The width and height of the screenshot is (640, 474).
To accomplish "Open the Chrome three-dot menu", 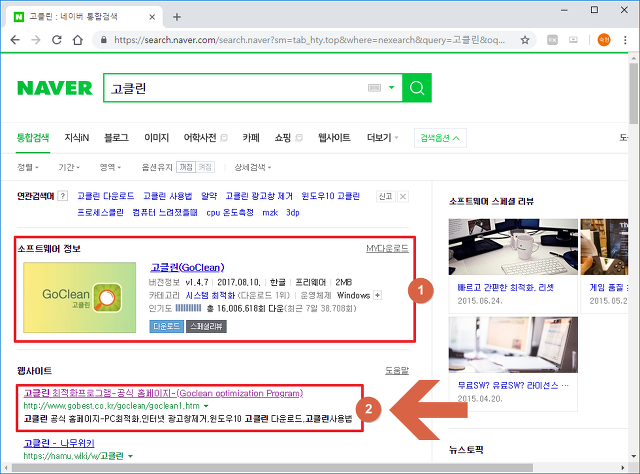I will pos(625,40).
